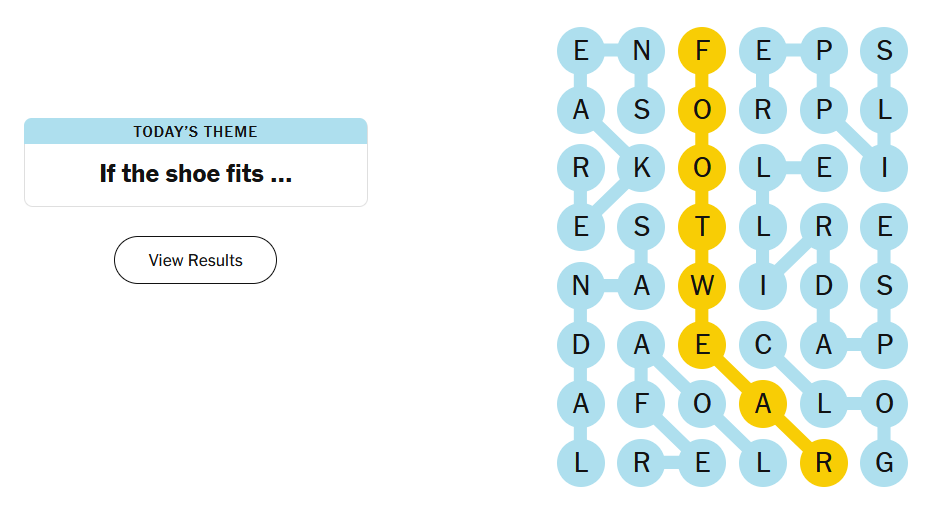Tap the yellow A in FOOTWEAR
This screenshot has height=521, width=926.
(x=763, y=403)
